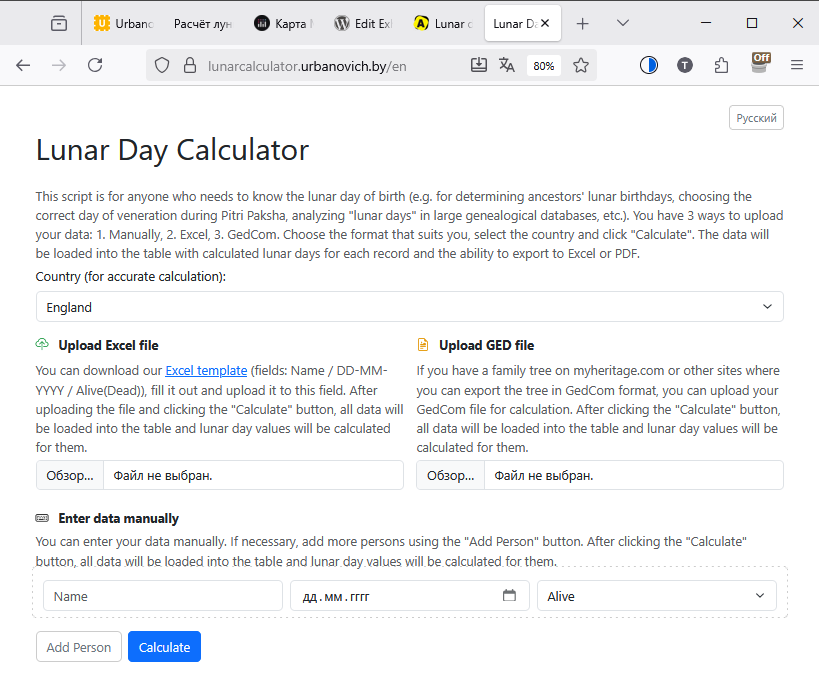Switch to the Расчёт лун tab
The width and height of the screenshot is (819, 691).
203,23
